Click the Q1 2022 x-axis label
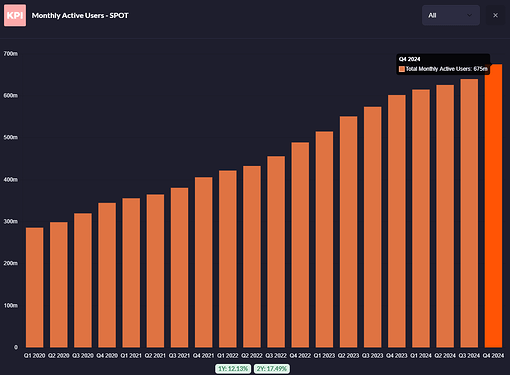The width and height of the screenshot is (510, 375). (x=228, y=356)
